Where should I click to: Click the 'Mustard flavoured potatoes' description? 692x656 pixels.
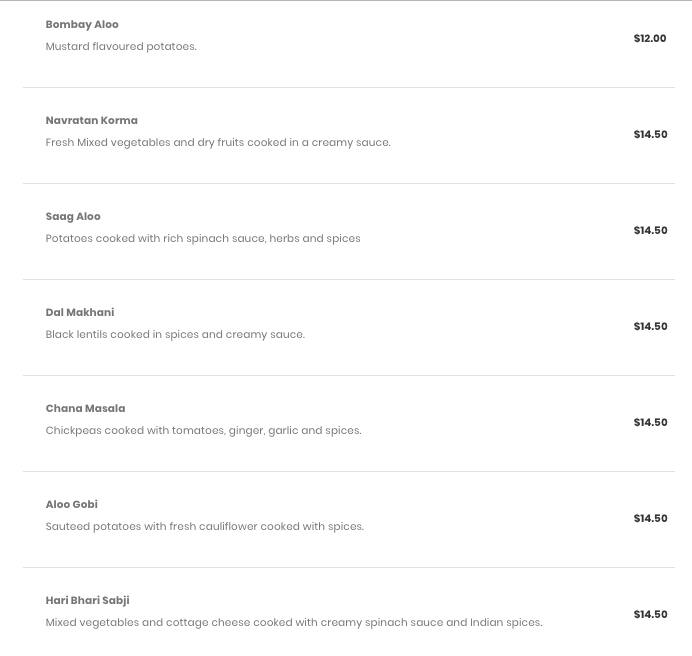click(x=121, y=46)
